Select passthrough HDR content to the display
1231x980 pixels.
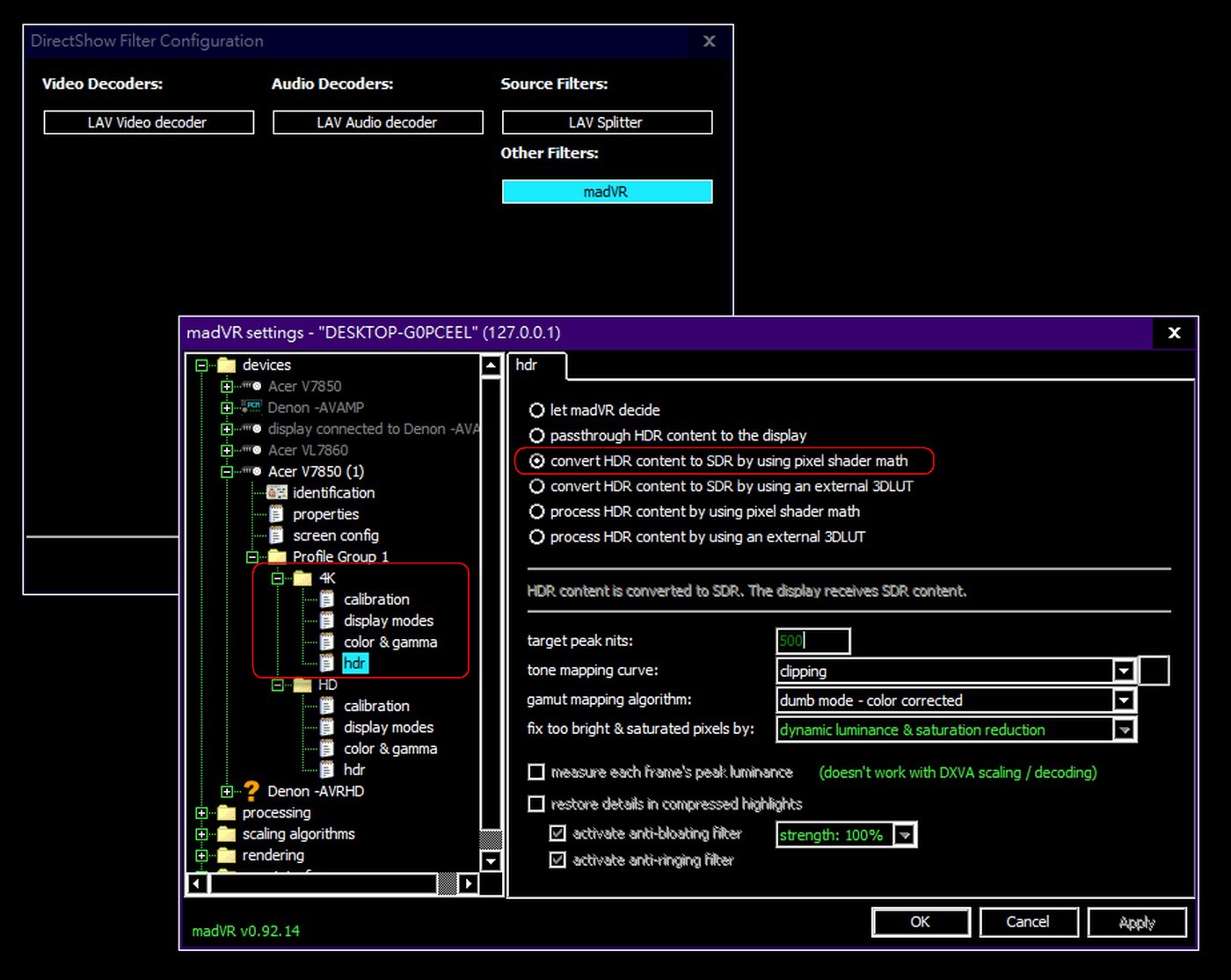[536, 436]
